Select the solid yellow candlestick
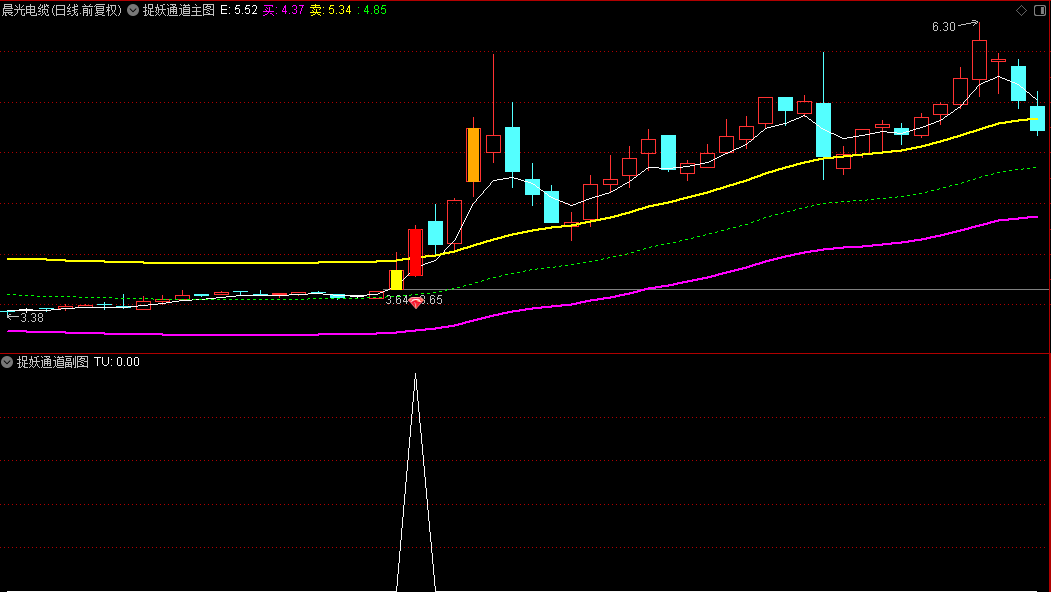 396,280
